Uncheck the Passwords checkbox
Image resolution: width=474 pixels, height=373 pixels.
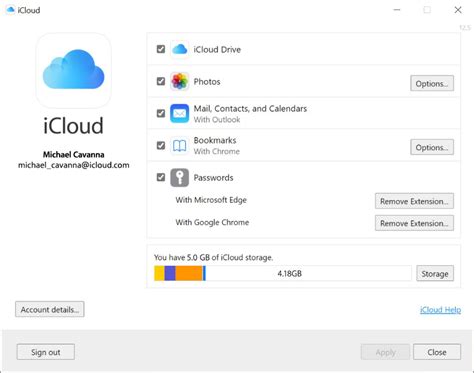click(x=161, y=177)
